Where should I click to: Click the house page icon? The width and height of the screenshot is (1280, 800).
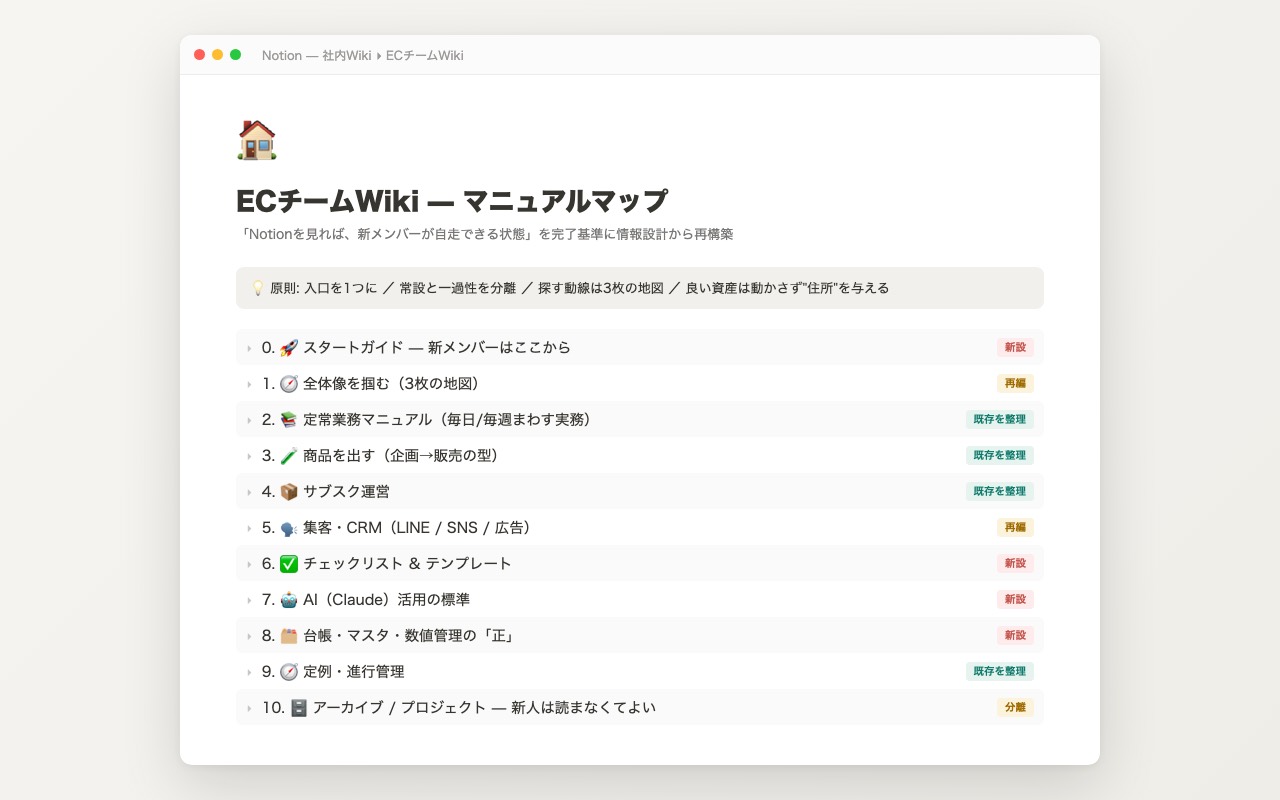tap(256, 140)
